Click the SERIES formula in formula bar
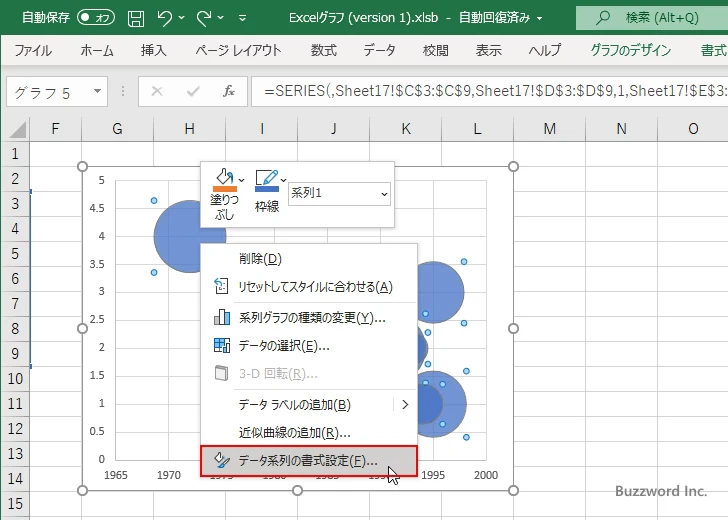 (490, 91)
